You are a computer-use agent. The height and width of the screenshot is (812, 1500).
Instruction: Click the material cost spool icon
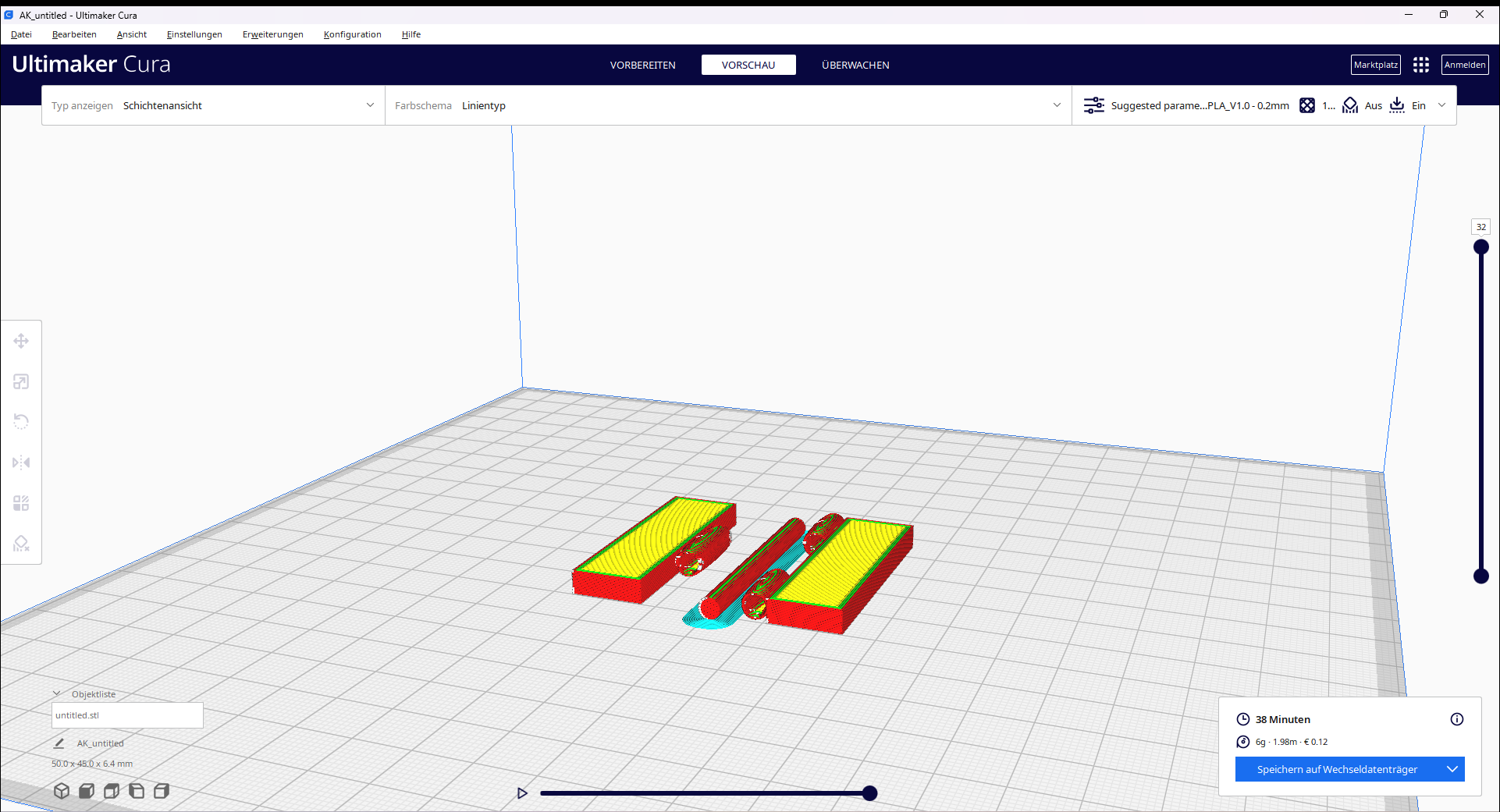(x=1243, y=742)
